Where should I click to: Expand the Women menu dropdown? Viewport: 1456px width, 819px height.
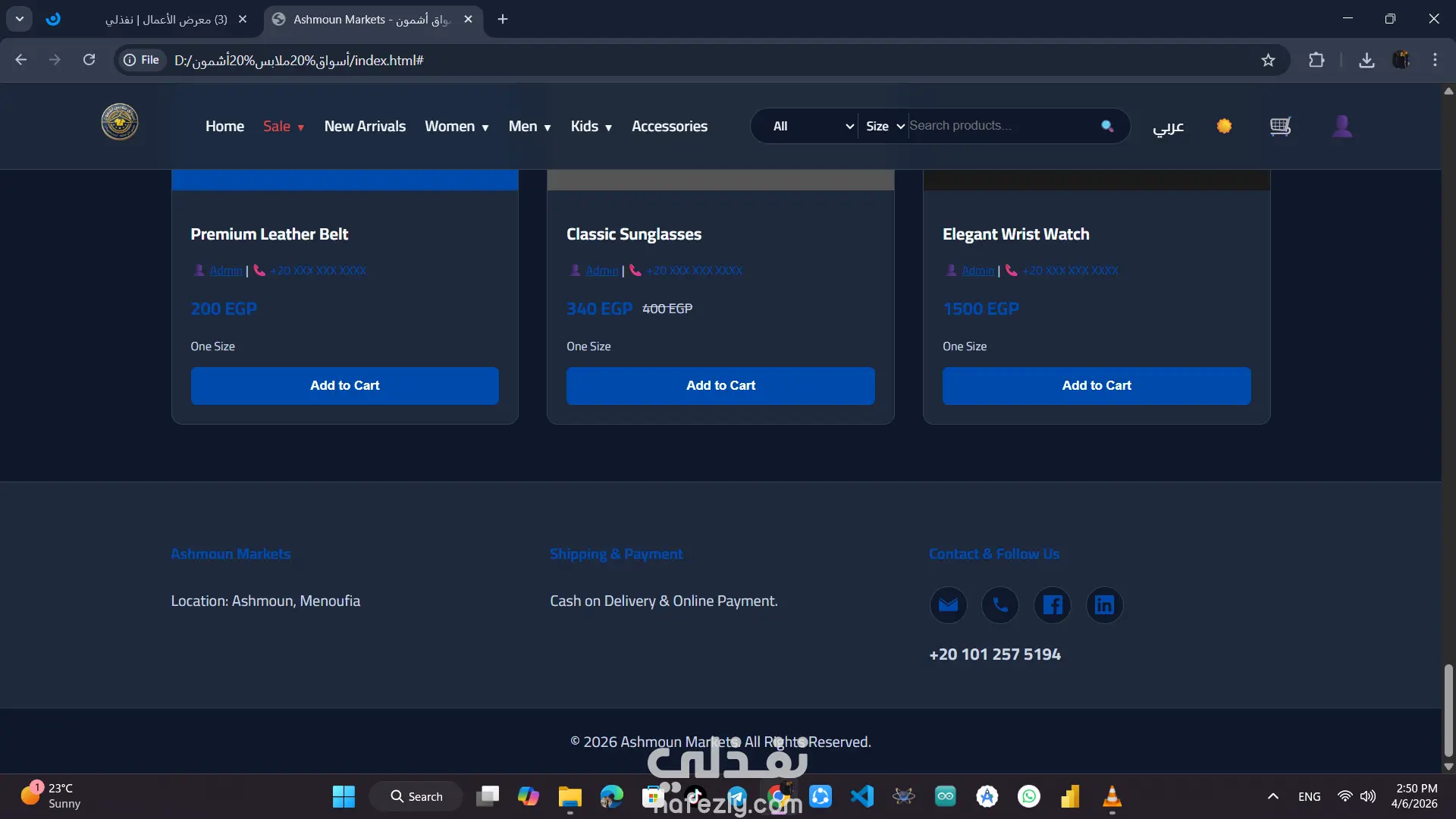(x=457, y=127)
